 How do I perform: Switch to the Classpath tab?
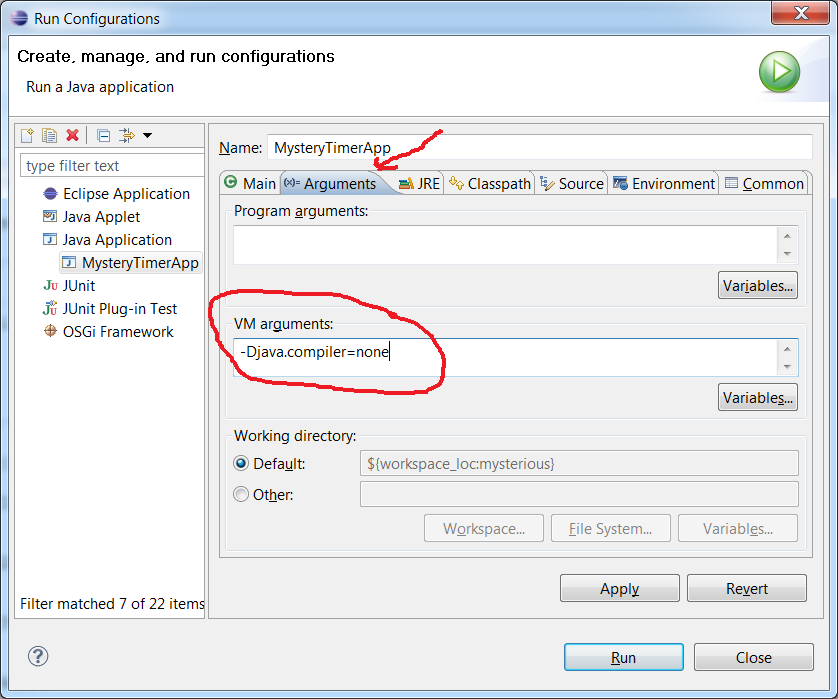(490, 183)
